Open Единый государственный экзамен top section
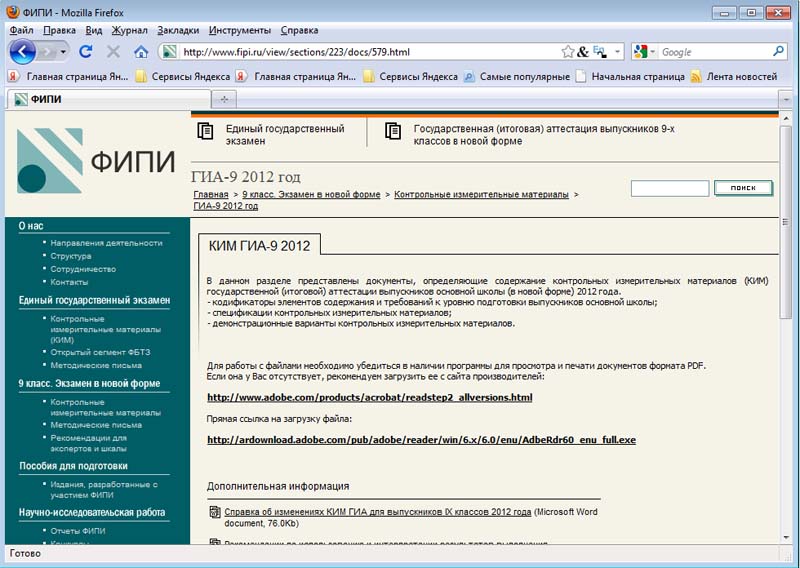This screenshot has width=800, height=568. [285, 135]
